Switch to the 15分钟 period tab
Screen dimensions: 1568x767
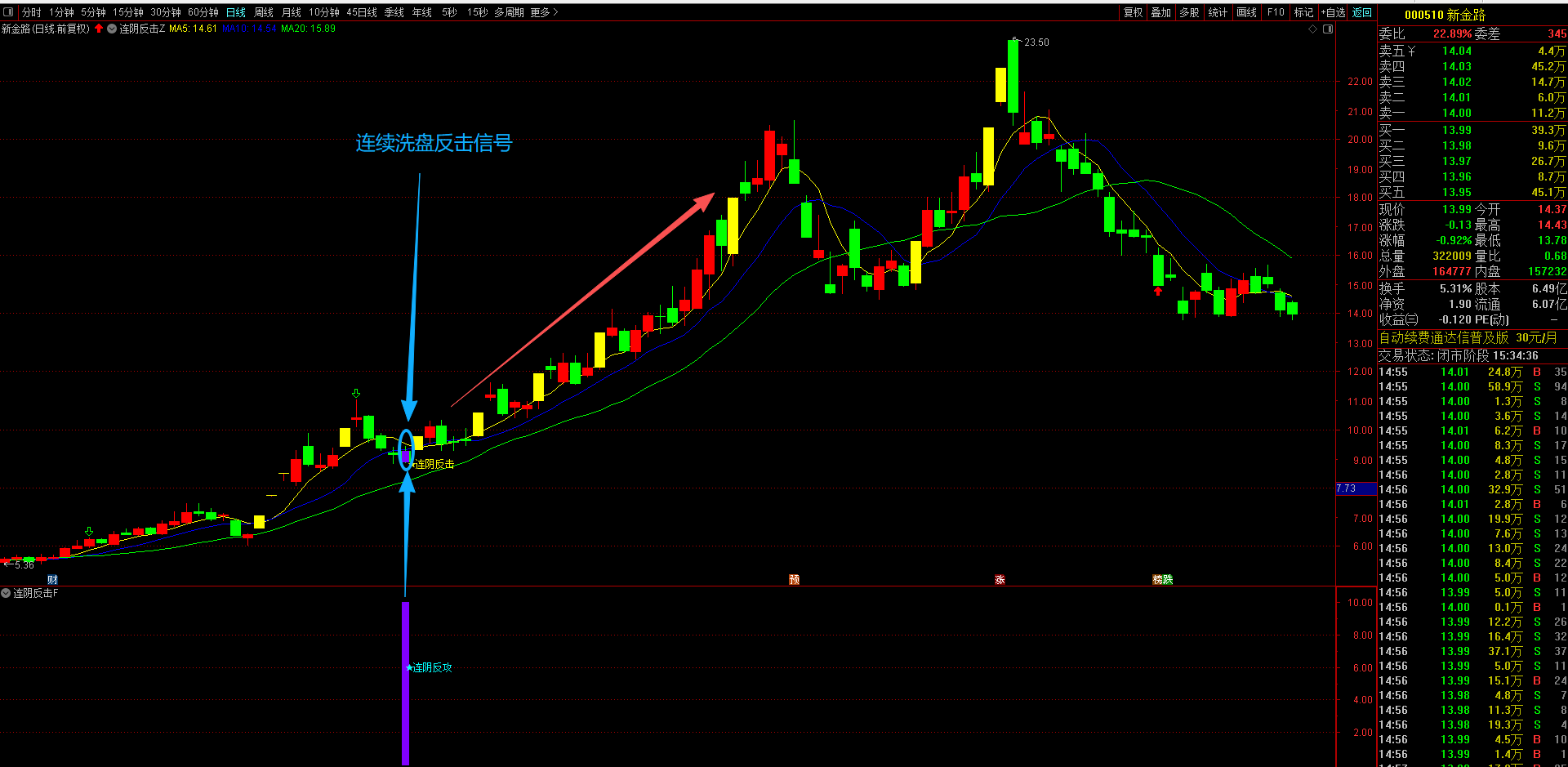pos(128,12)
